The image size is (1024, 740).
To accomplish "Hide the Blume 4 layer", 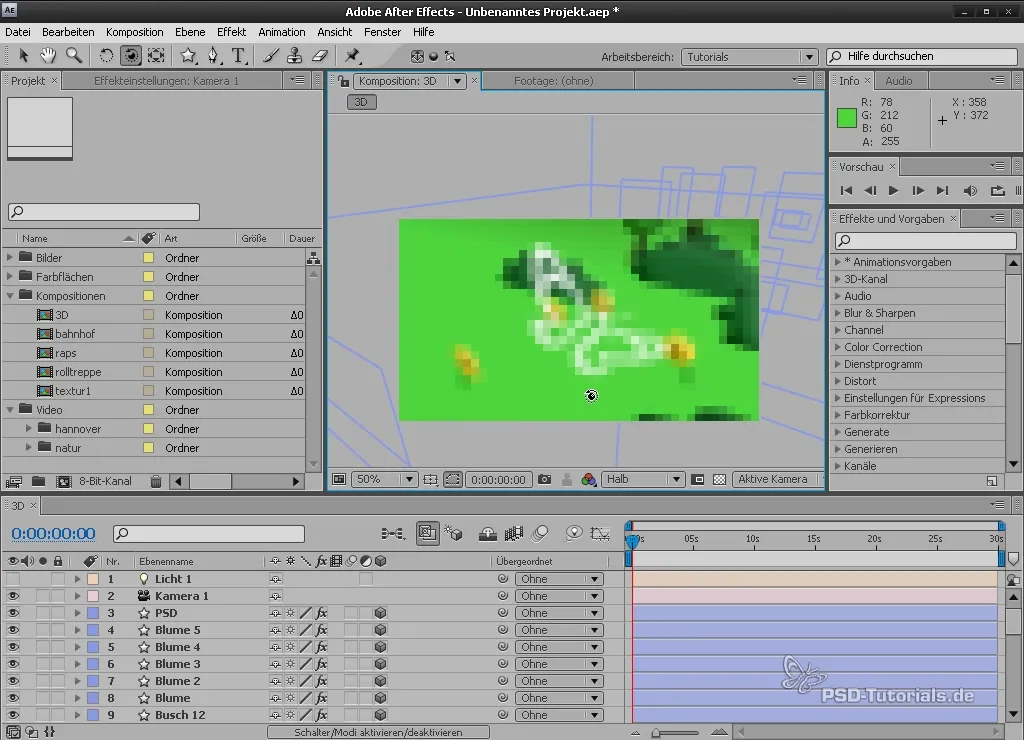I will coord(12,647).
